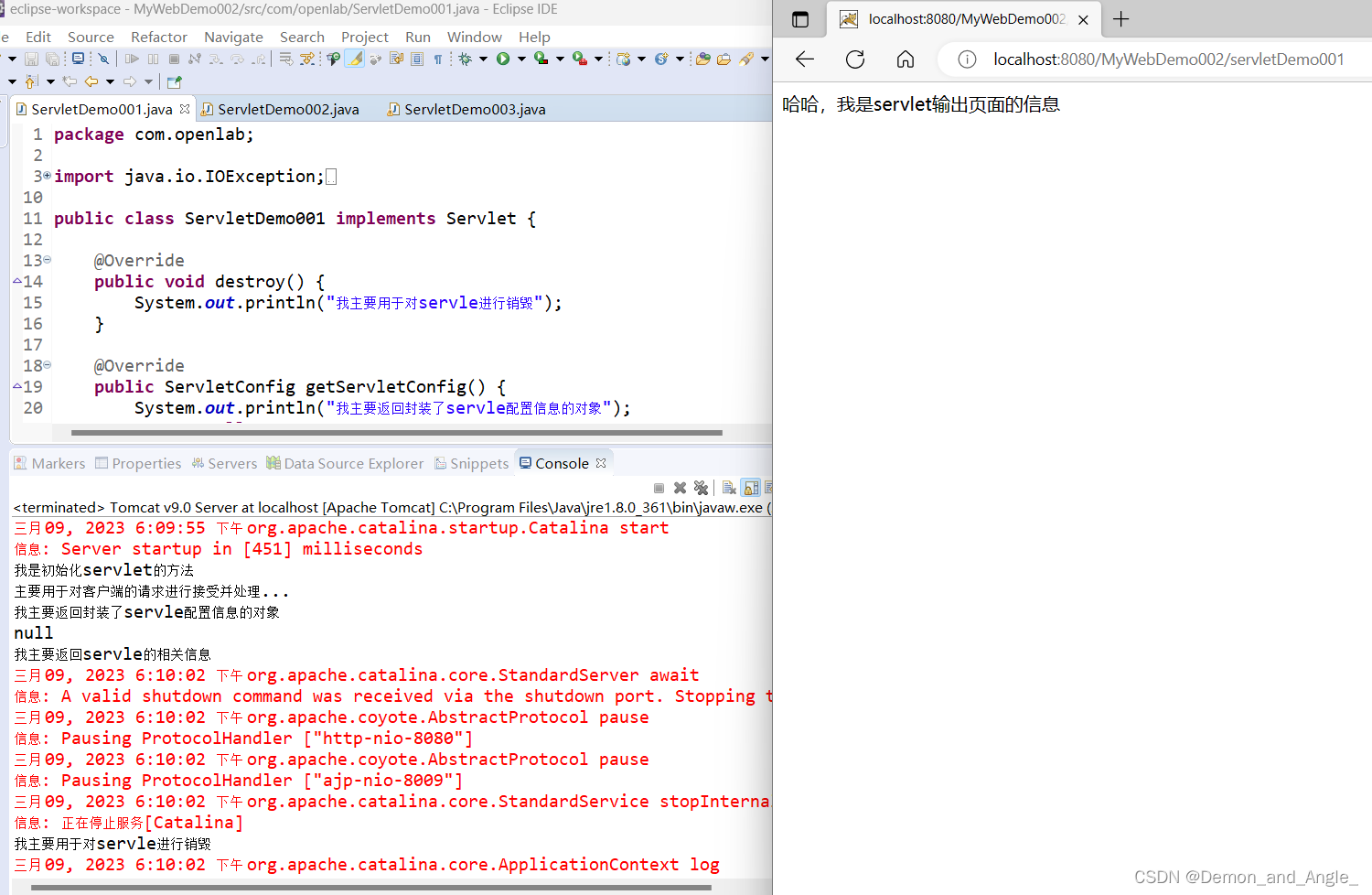
Task: Click the Save icon in Eclipse toolbar
Action: (32, 59)
